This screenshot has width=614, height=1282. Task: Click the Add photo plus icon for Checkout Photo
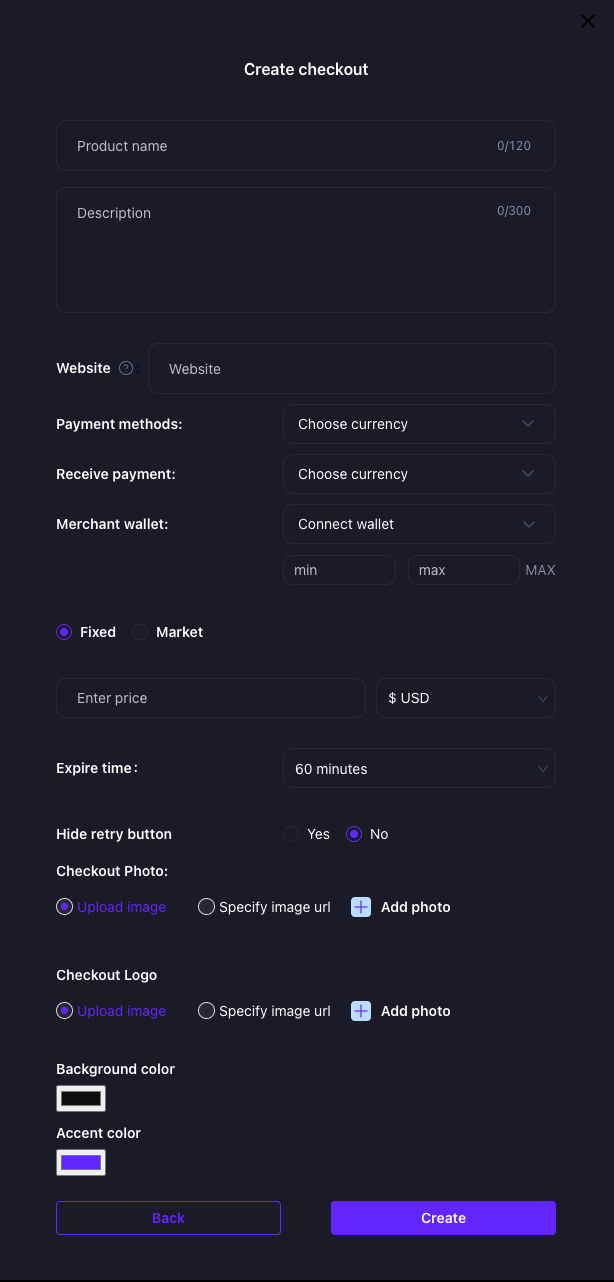click(x=361, y=907)
